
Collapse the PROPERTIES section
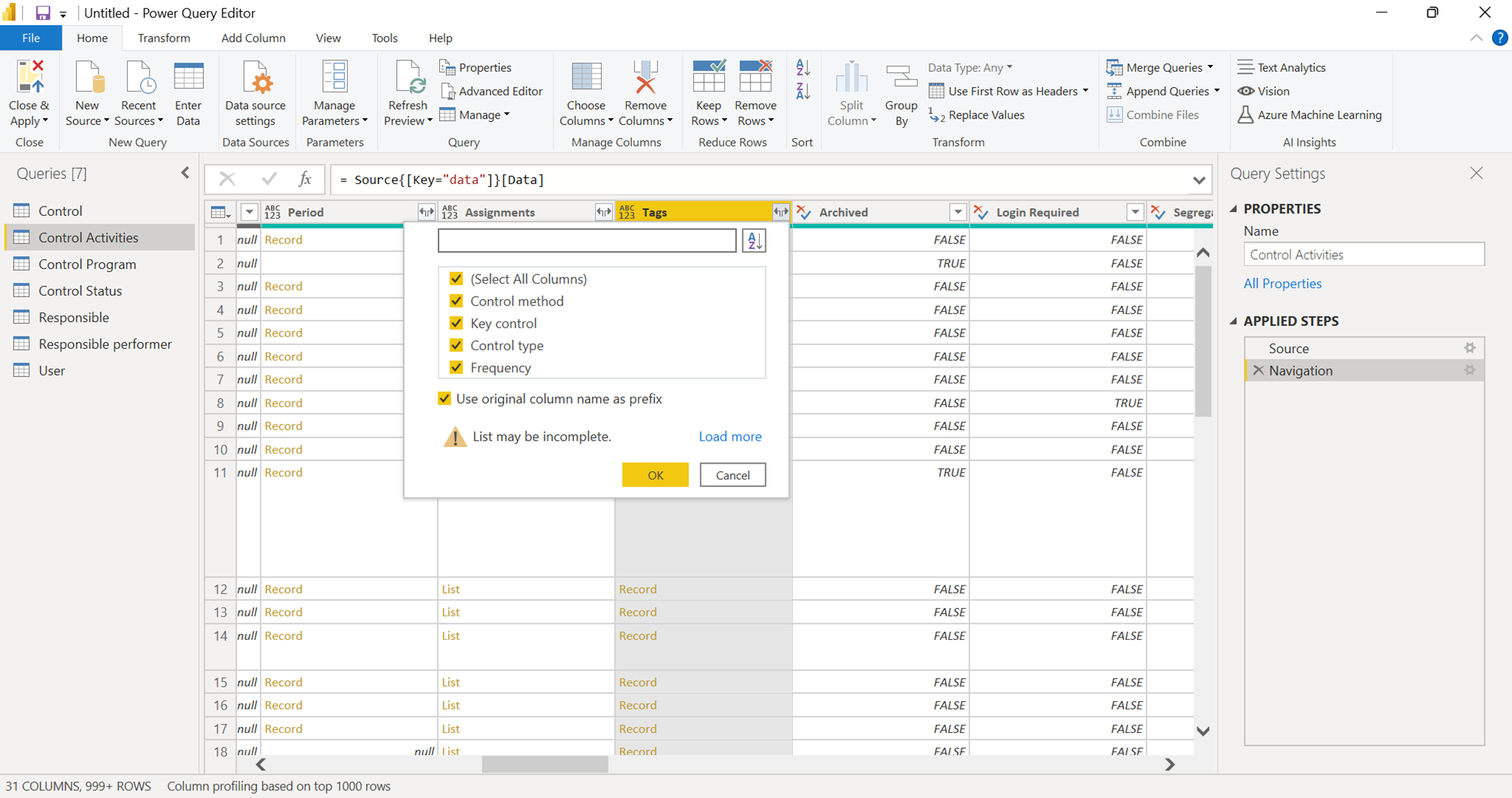click(1234, 209)
